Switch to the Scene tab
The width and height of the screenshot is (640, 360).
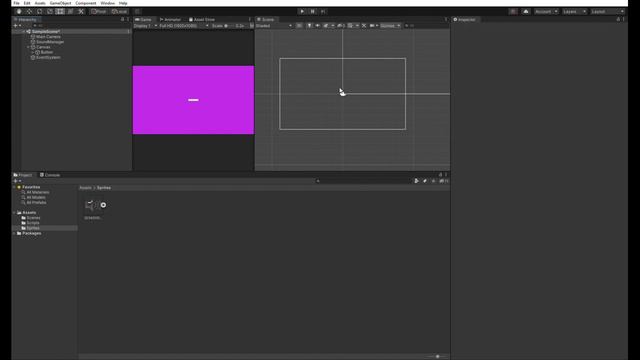pyautogui.click(x=266, y=19)
